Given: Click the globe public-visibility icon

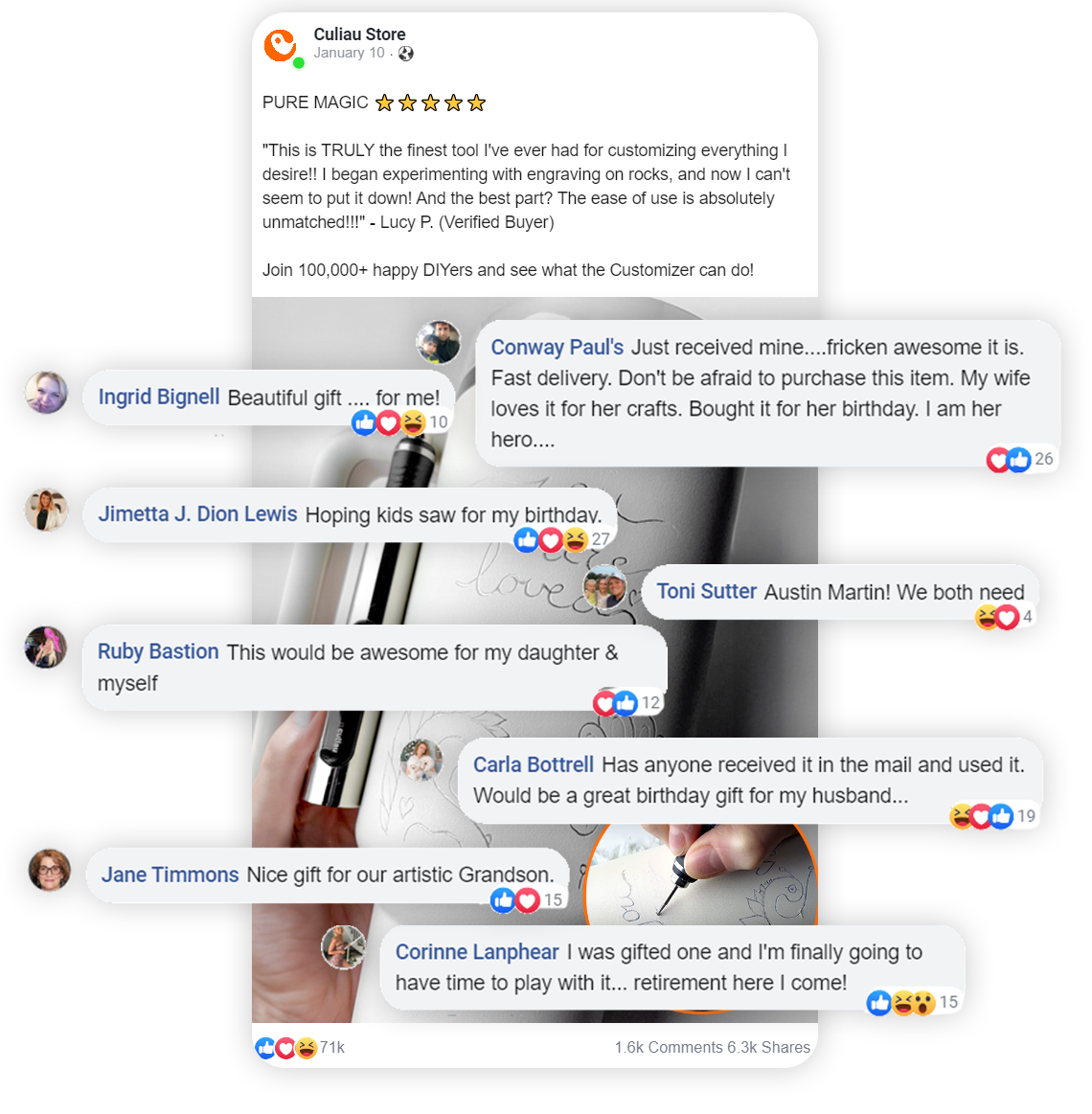Looking at the screenshot, I should coord(406,54).
